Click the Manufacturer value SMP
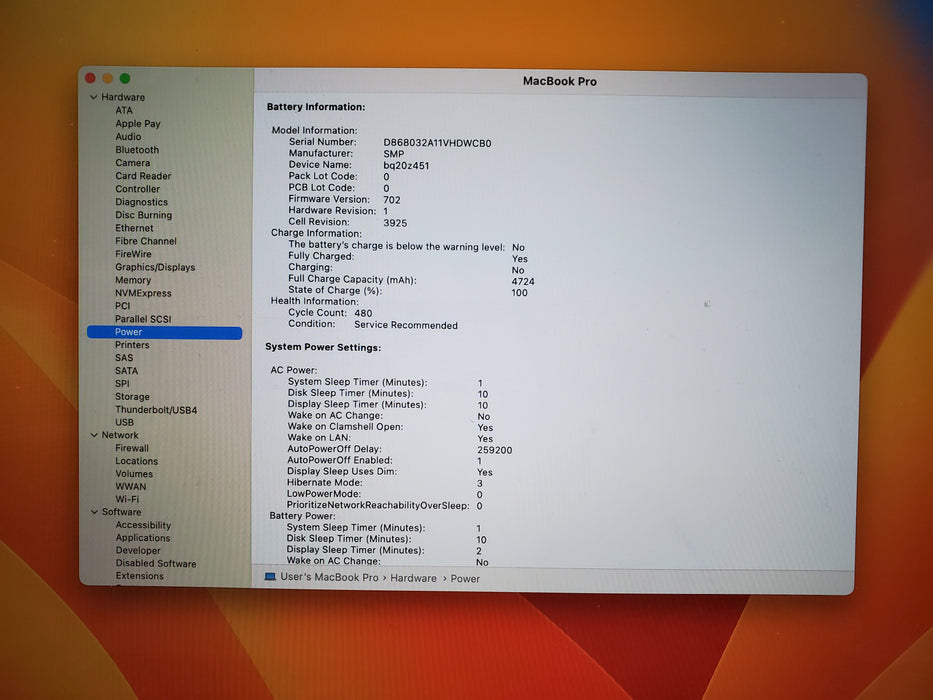This screenshot has height=700, width=933. coord(393,154)
